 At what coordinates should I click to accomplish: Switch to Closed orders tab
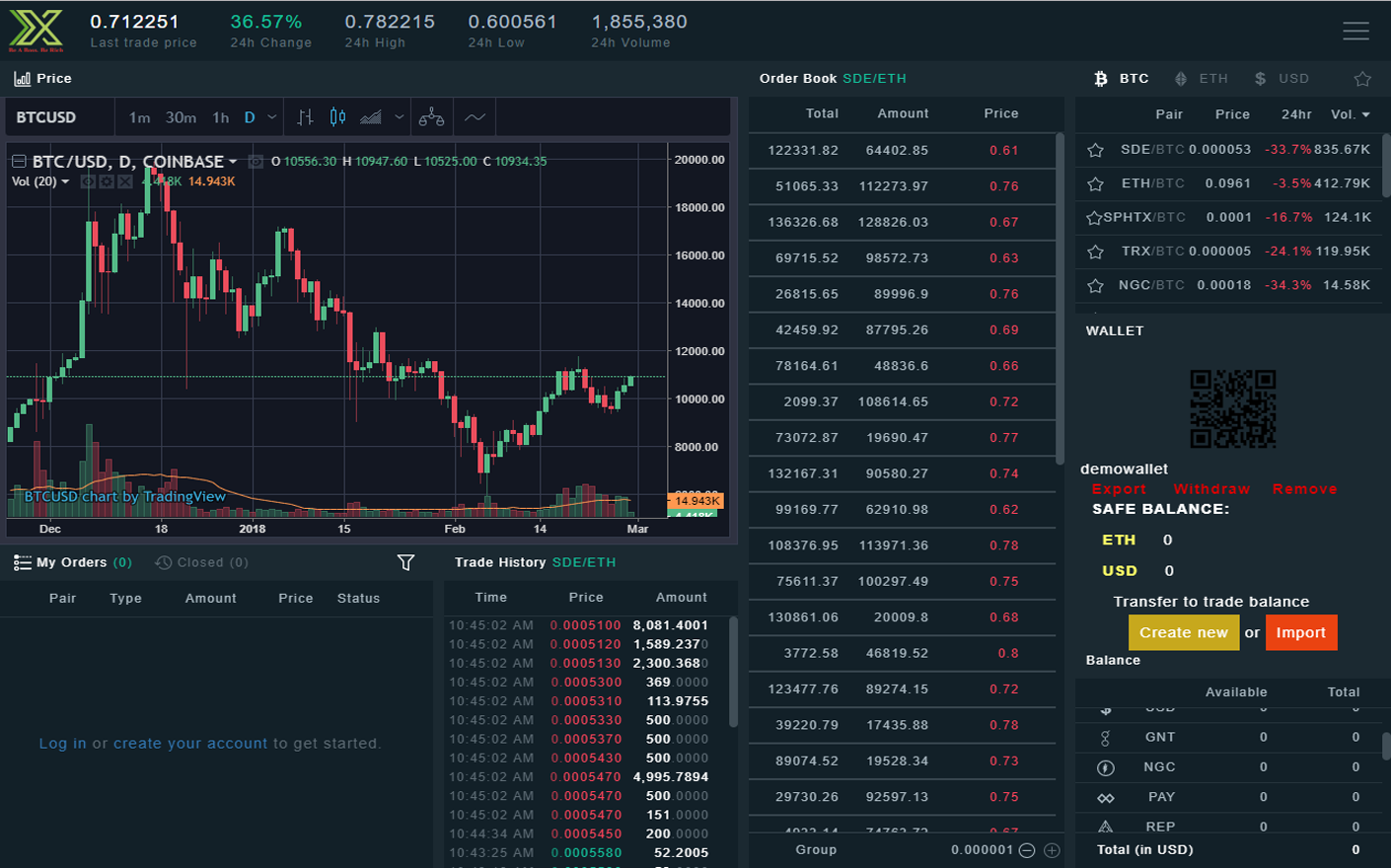click(x=201, y=562)
